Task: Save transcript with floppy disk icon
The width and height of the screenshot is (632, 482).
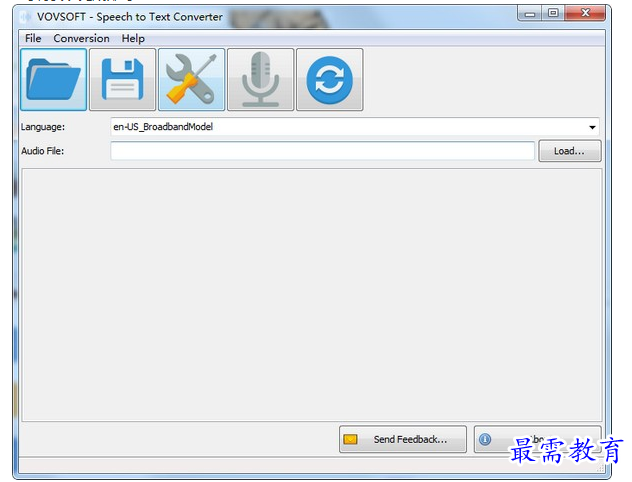Action: click(123, 79)
